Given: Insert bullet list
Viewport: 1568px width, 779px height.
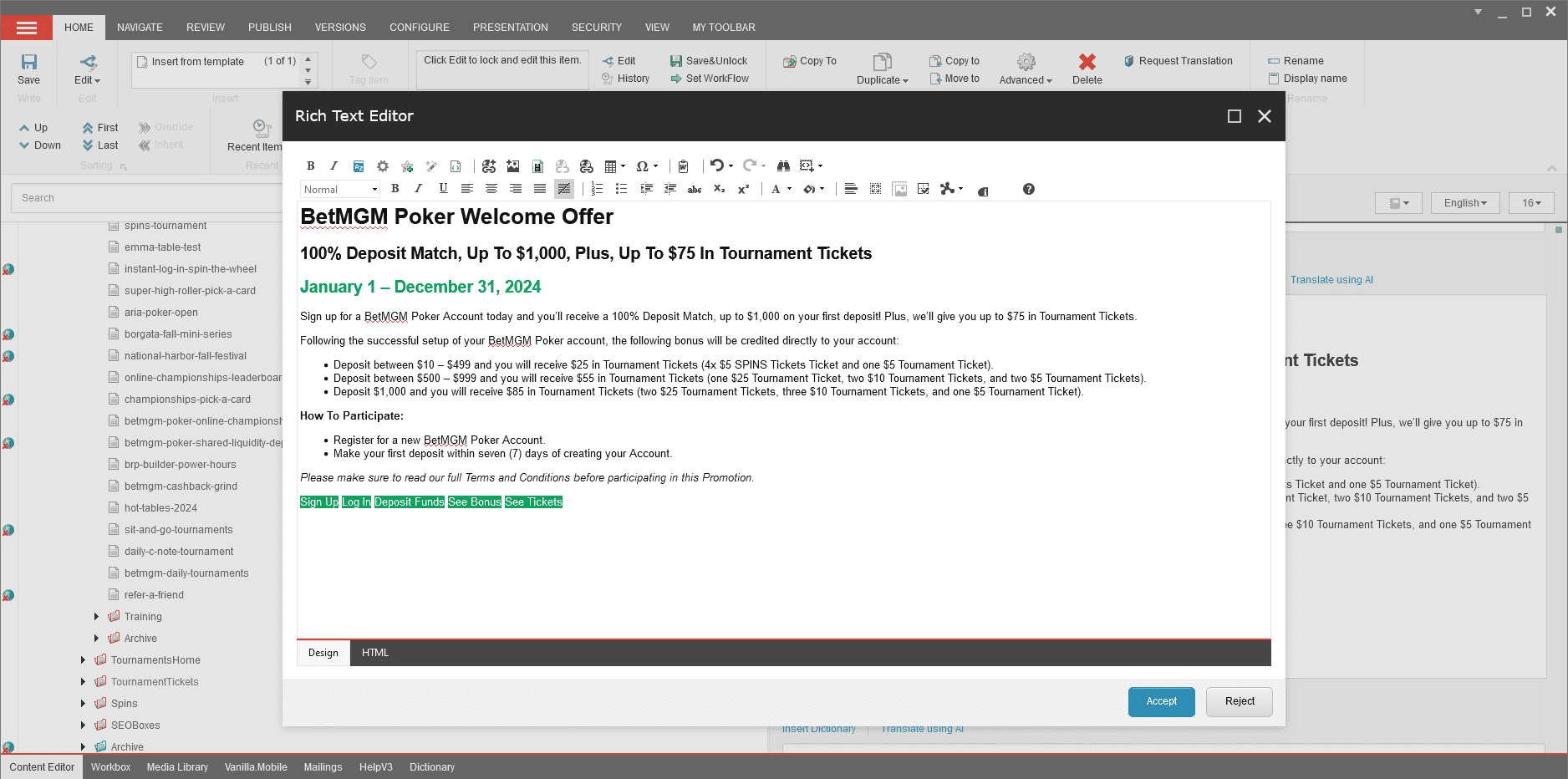Looking at the screenshot, I should (621, 189).
